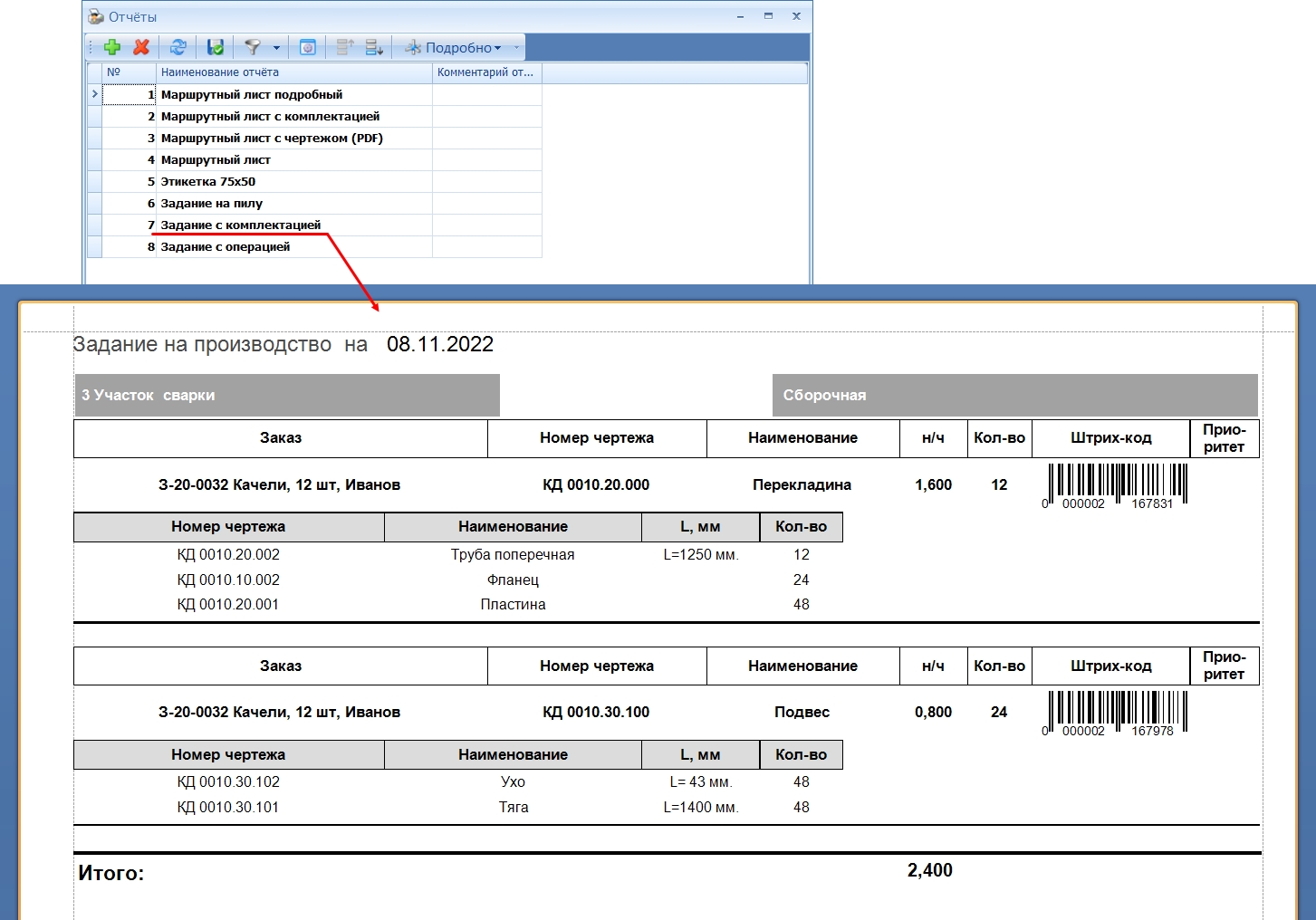Image resolution: width=1316 pixels, height=920 pixels.
Task: Select drawing number КД 0010.30.100
Action: click(x=596, y=712)
